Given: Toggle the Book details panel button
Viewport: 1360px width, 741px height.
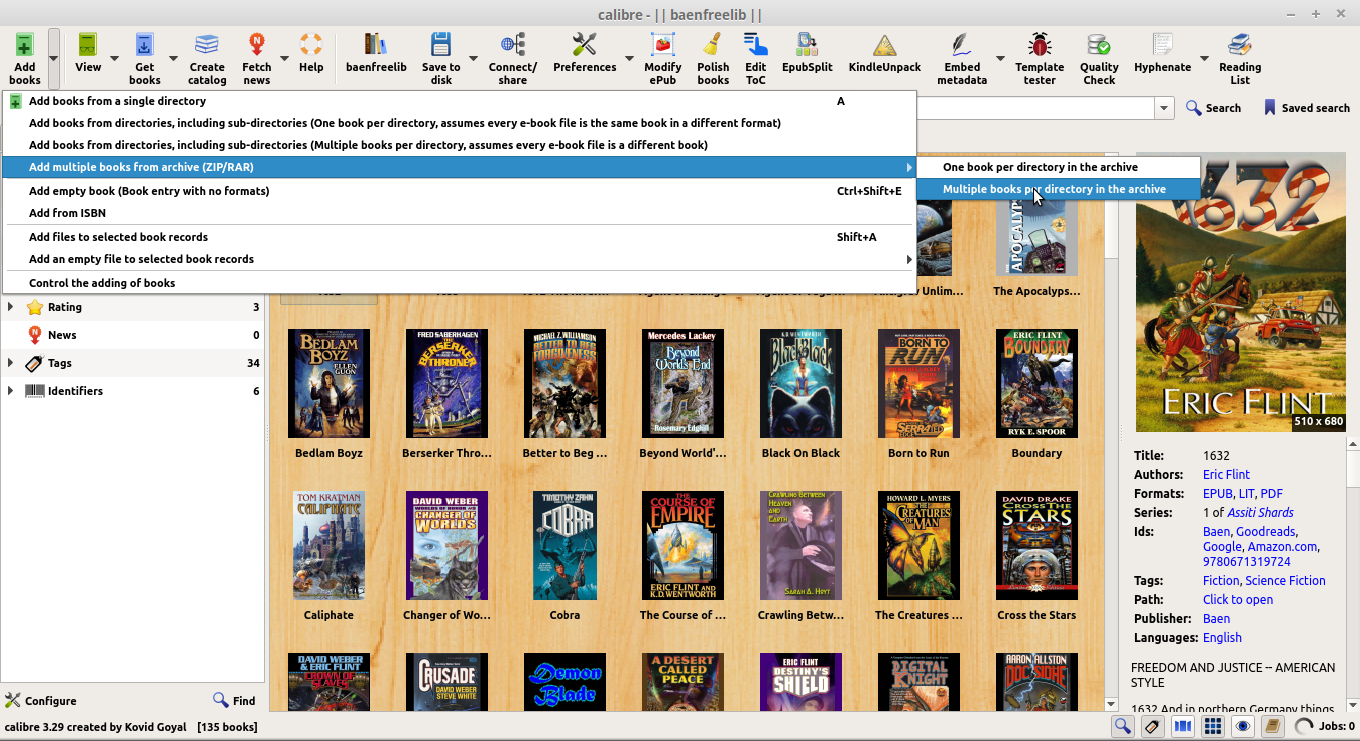Looking at the screenshot, I should coord(1273,727).
